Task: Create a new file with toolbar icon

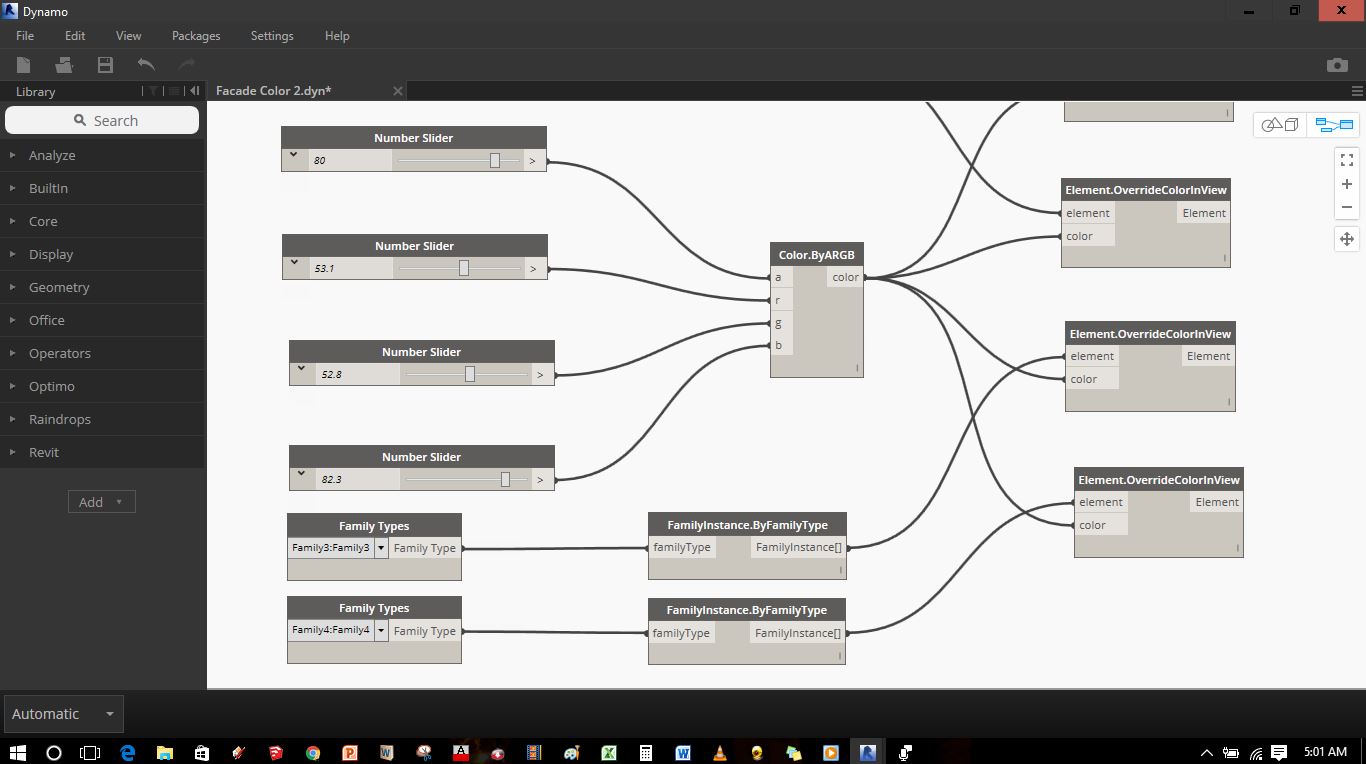Action: click(23, 65)
